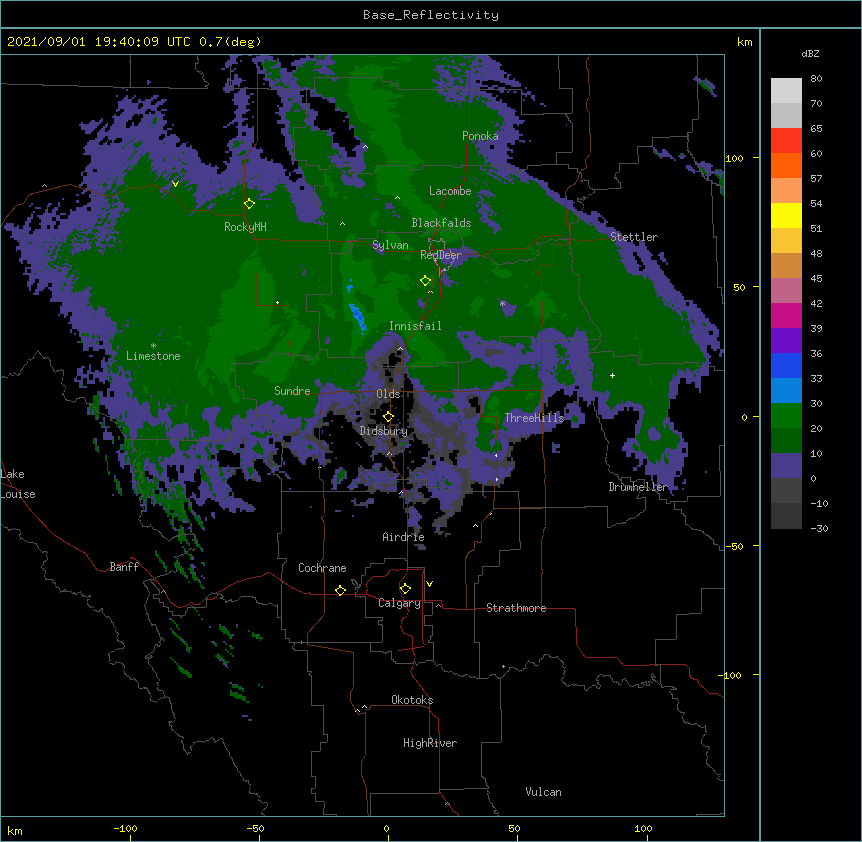Click the -50 tick label on vertical axis
This screenshot has height=842, width=862.
click(734, 546)
